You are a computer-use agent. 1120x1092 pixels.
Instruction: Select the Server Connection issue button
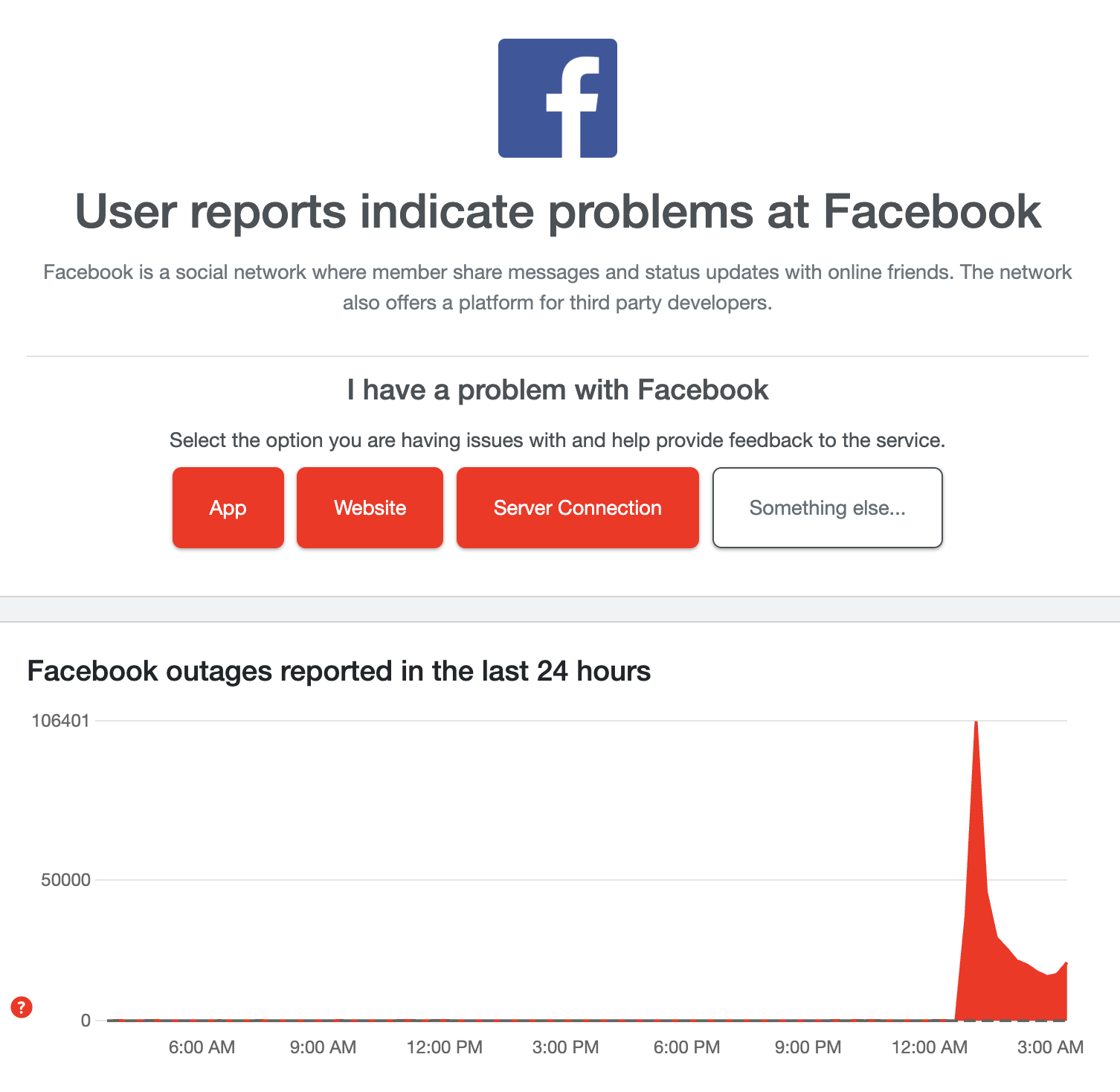(578, 507)
